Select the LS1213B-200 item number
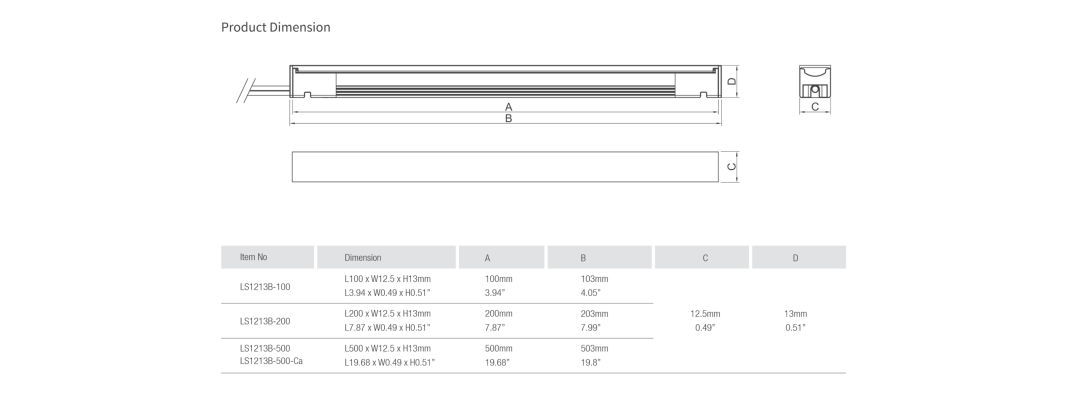1068x400 pixels. (x=265, y=321)
